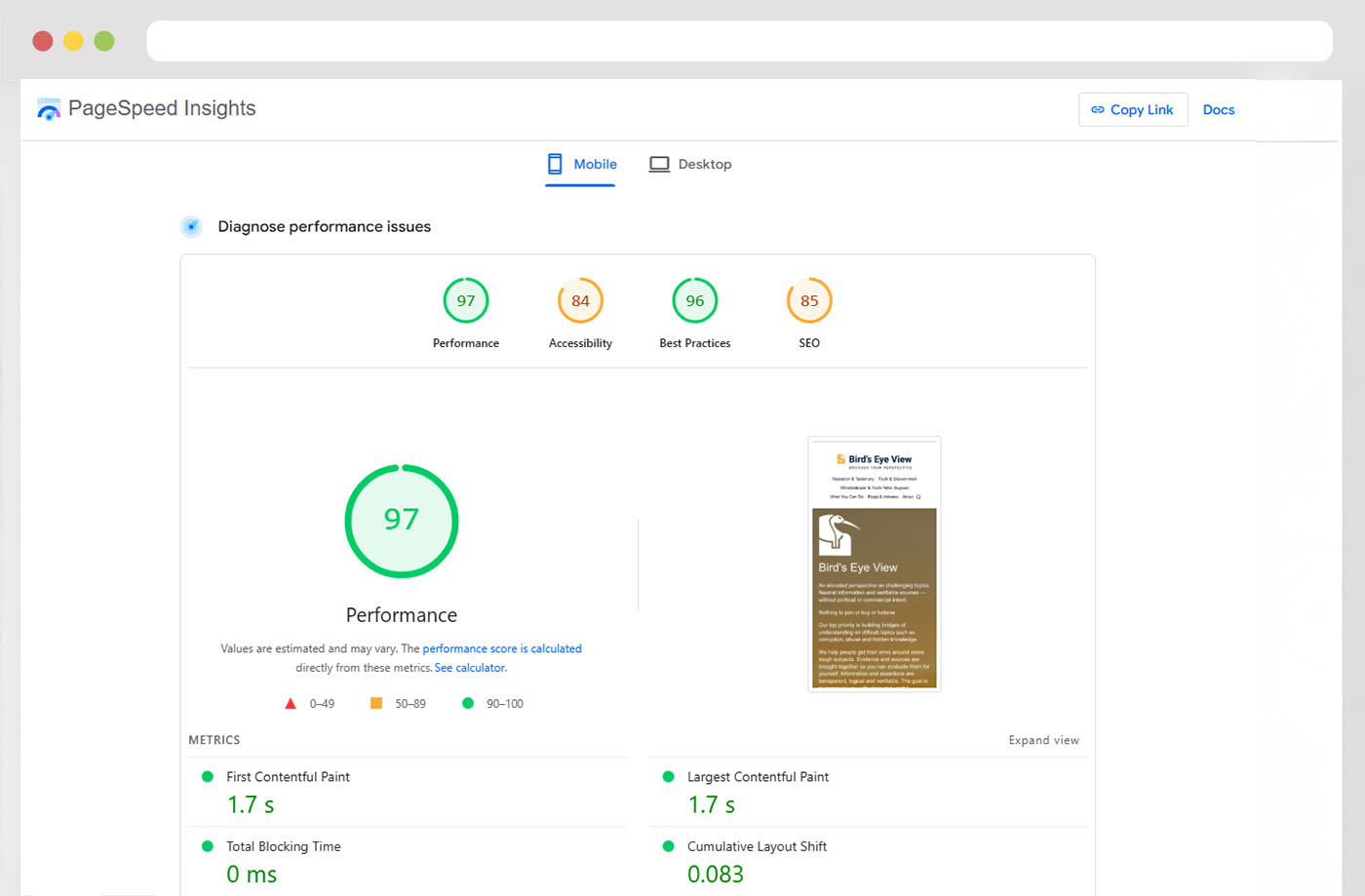The height and width of the screenshot is (896, 1365).
Task: Click the yellow minimize window dot
Action: click(73, 41)
